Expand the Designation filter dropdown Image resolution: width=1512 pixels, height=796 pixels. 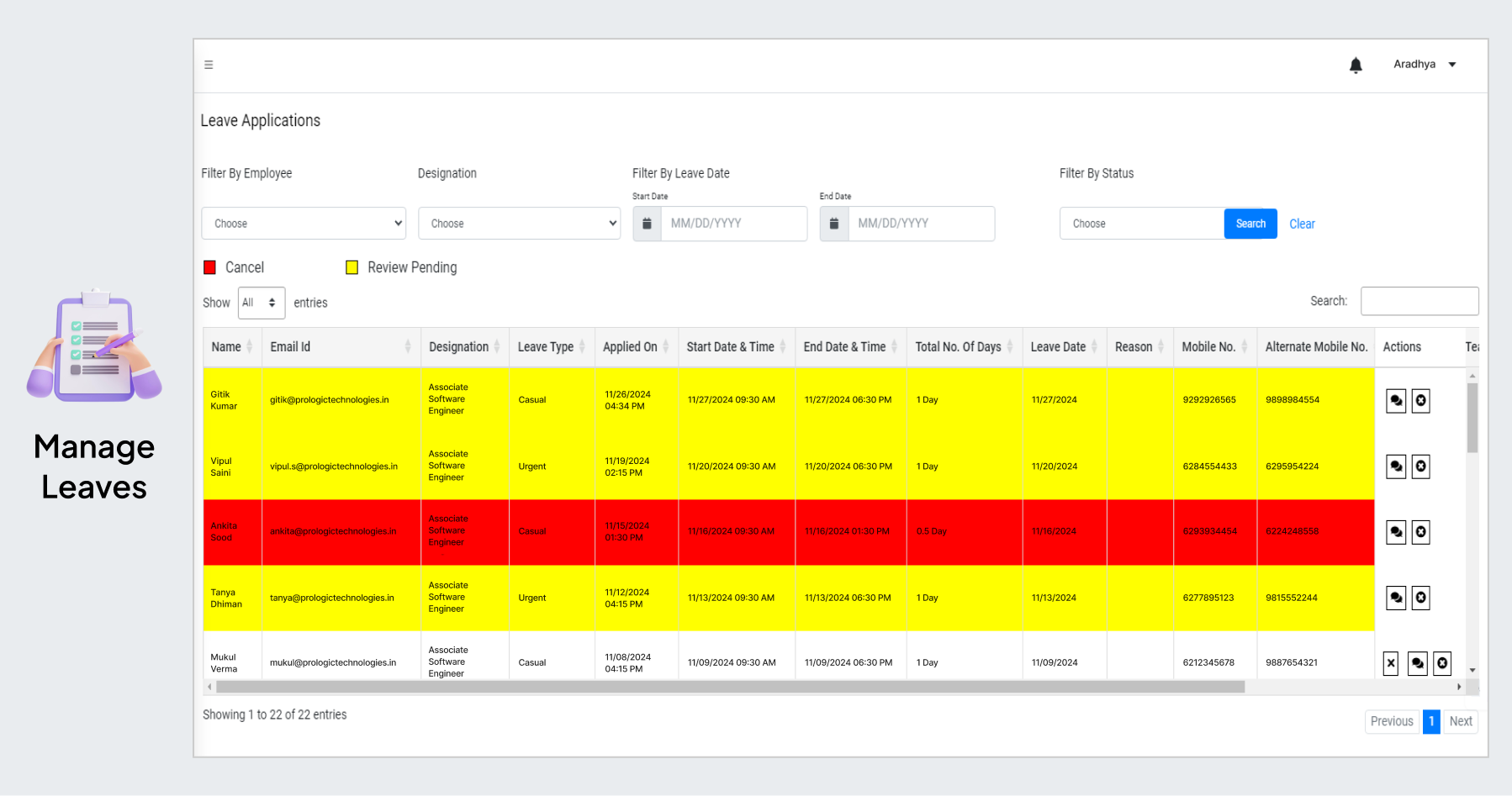519,224
